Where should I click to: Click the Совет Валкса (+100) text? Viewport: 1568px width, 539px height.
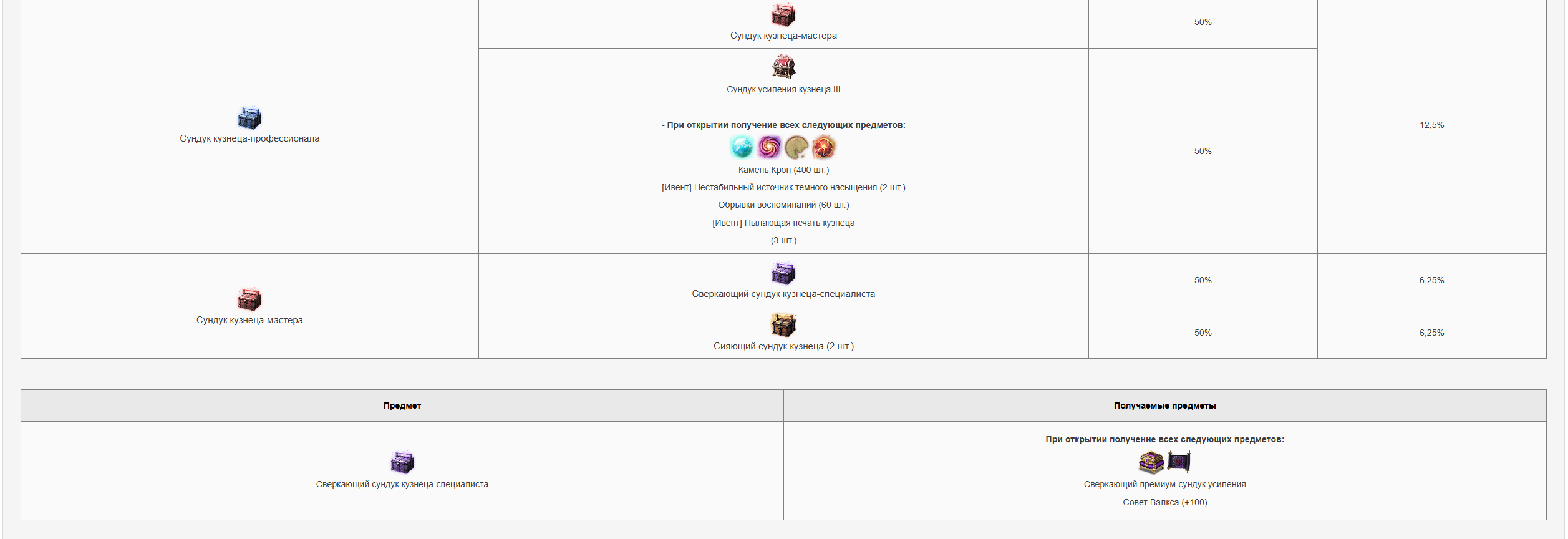click(x=1165, y=502)
